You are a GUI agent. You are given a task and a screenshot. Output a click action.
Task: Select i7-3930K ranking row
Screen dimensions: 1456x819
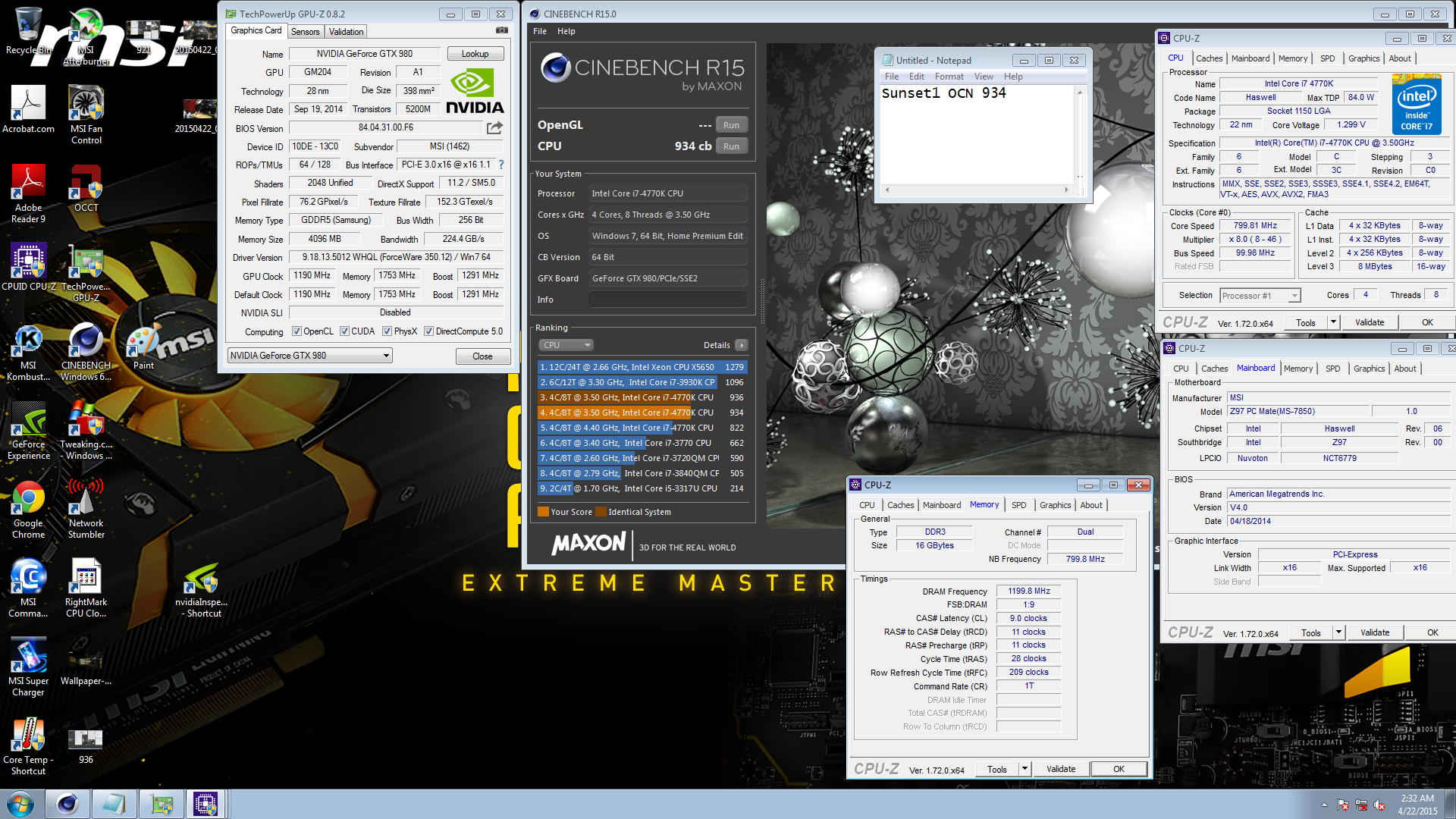point(642,382)
